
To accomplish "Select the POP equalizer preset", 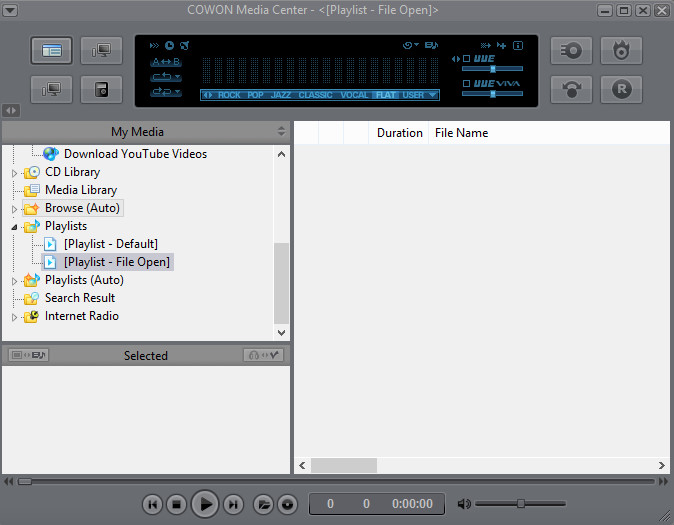I will (255, 95).
